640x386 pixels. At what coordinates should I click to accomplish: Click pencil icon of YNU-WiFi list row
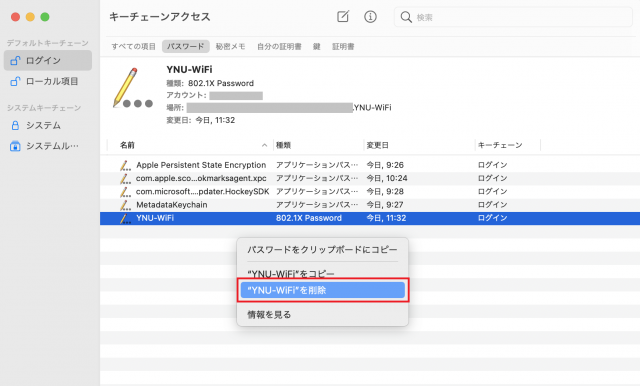pos(125,218)
